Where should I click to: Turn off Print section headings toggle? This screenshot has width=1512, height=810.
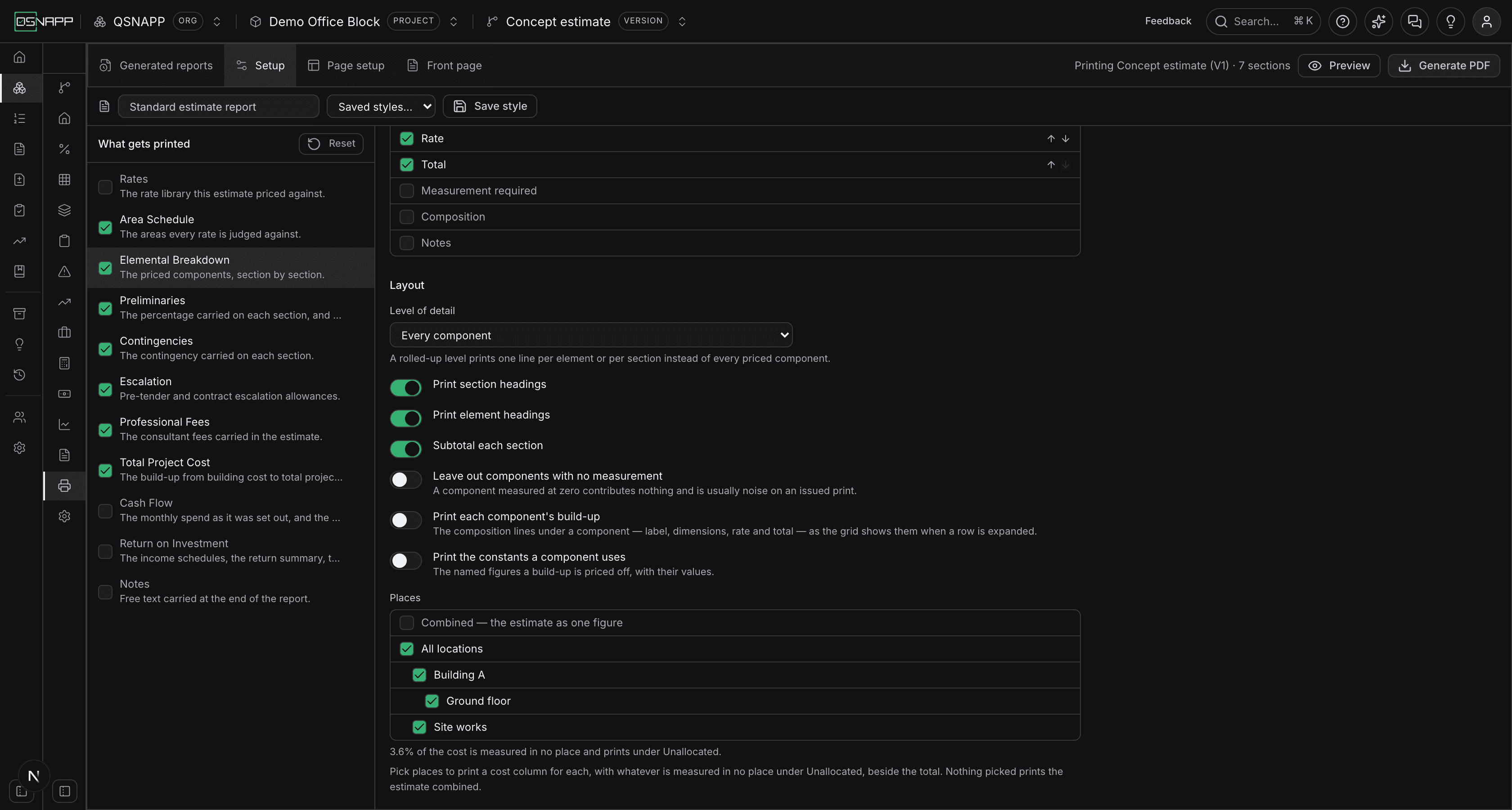coord(405,387)
